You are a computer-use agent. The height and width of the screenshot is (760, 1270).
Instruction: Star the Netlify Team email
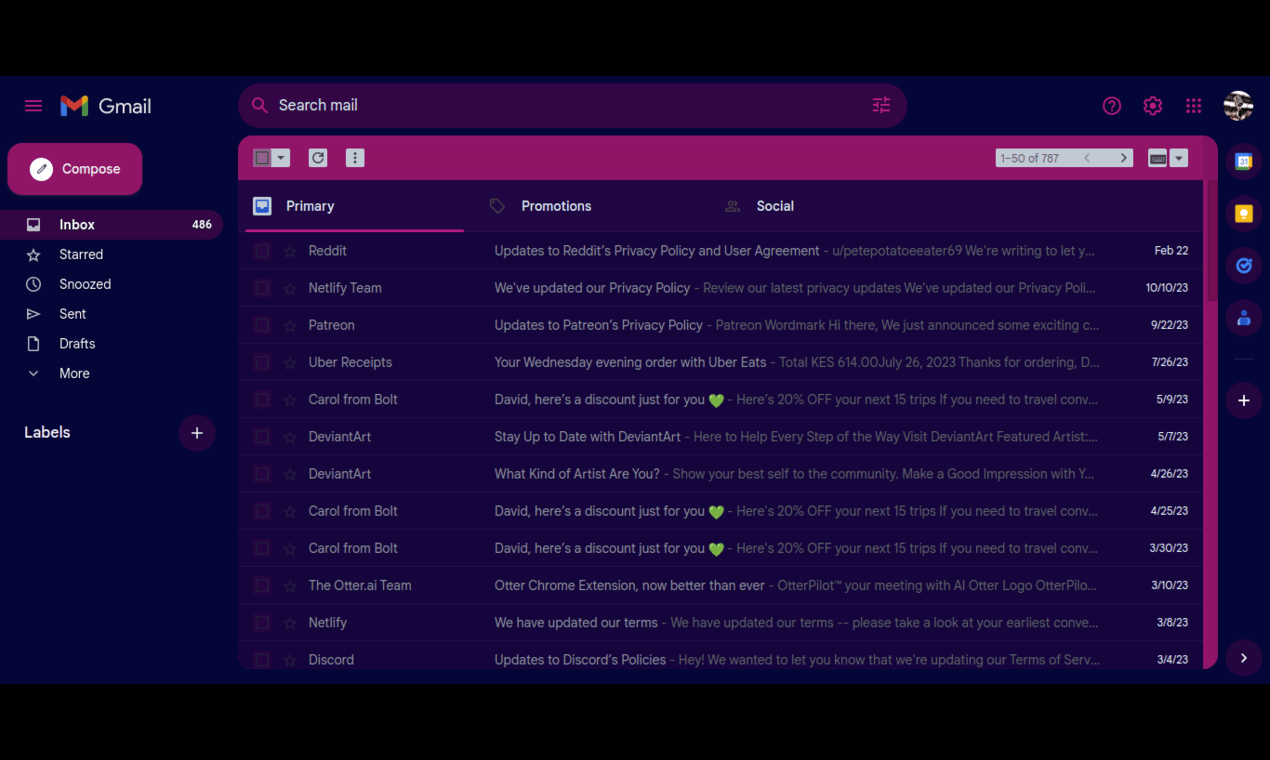[290, 288]
